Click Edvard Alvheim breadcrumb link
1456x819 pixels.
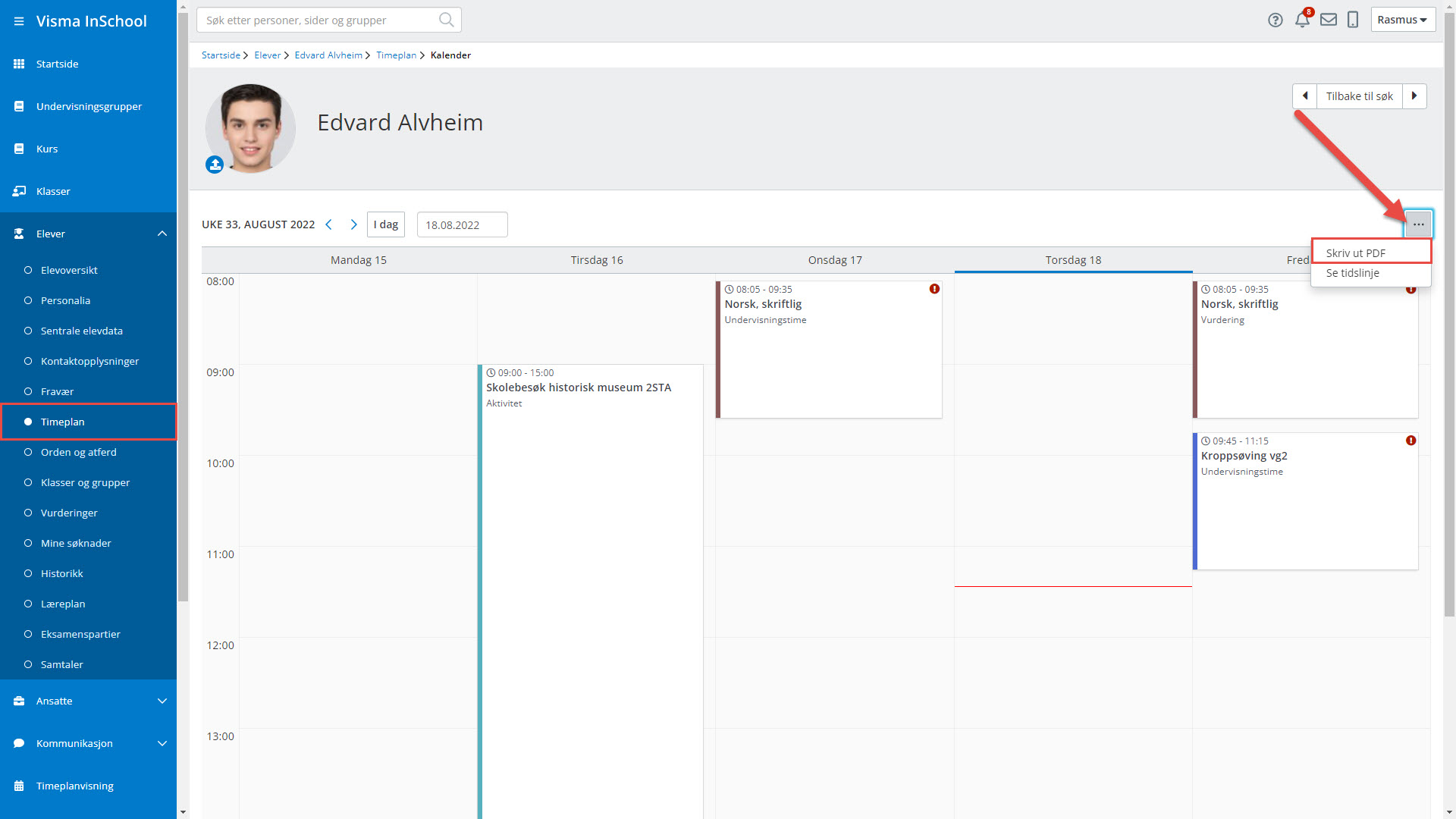pos(328,55)
